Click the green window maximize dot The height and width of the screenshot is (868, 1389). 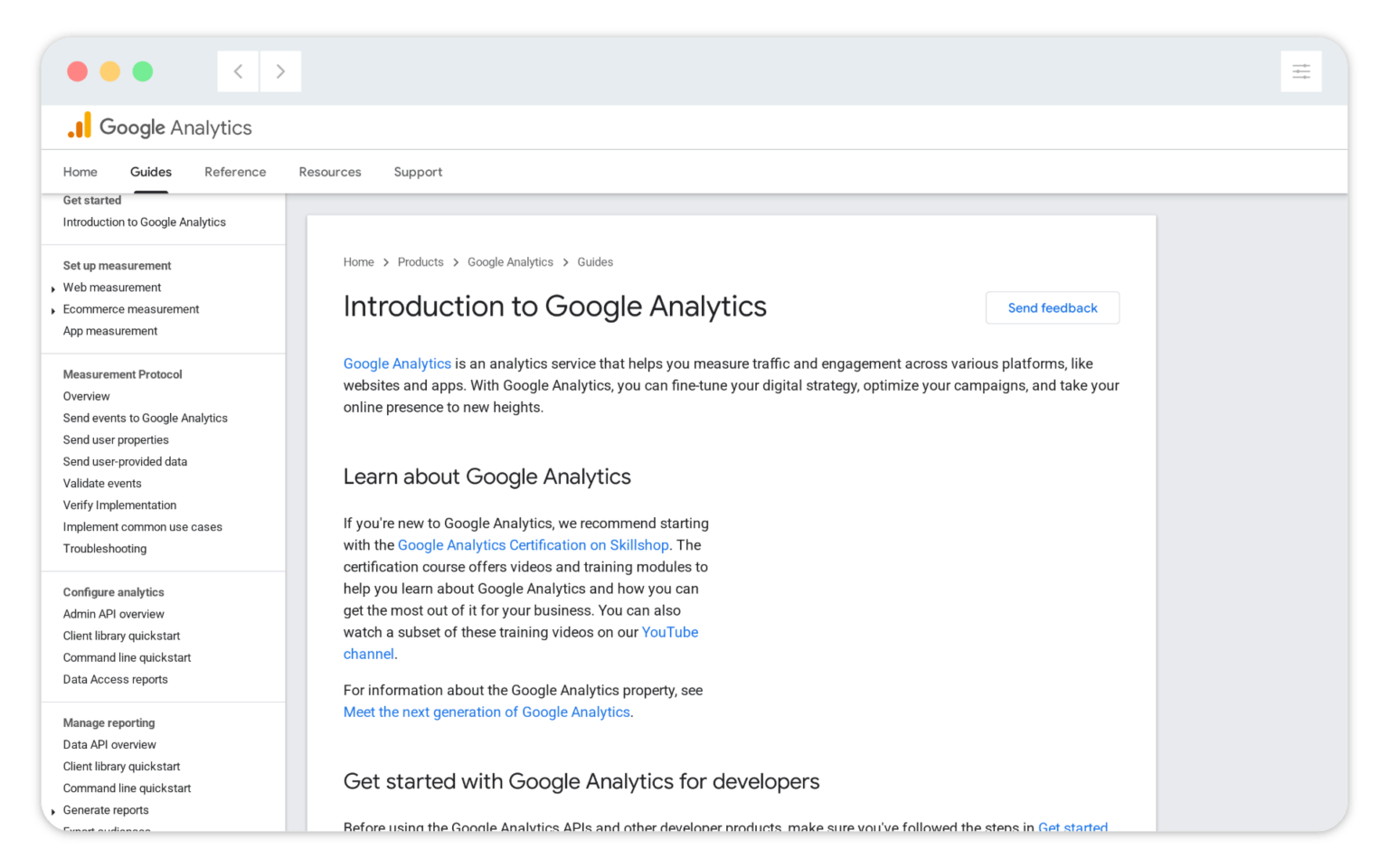pyautogui.click(x=143, y=71)
